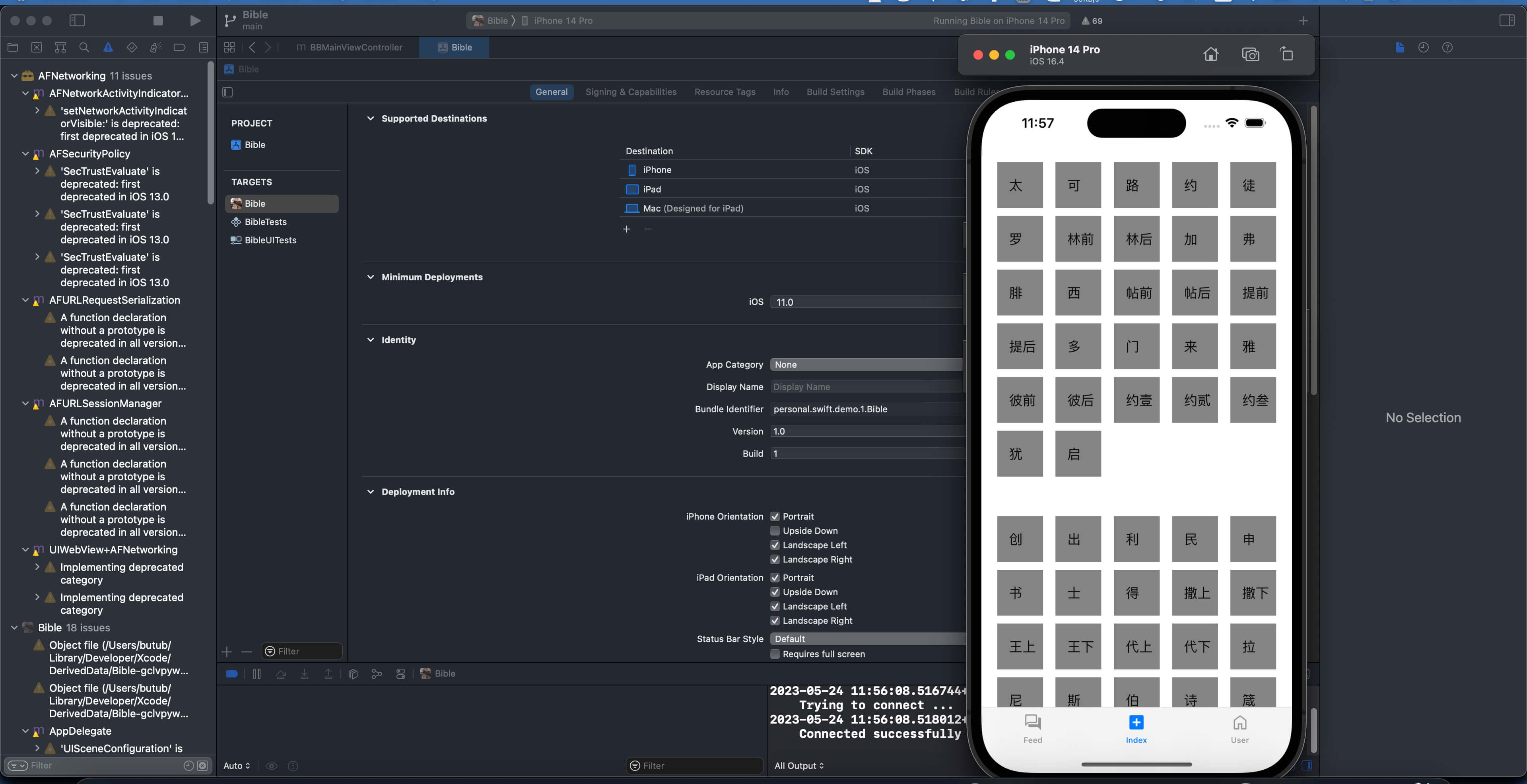The height and width of the screenshot is (784, 1527).
Task: Open the Test navigator diamond icon
Action: [132, 47]
